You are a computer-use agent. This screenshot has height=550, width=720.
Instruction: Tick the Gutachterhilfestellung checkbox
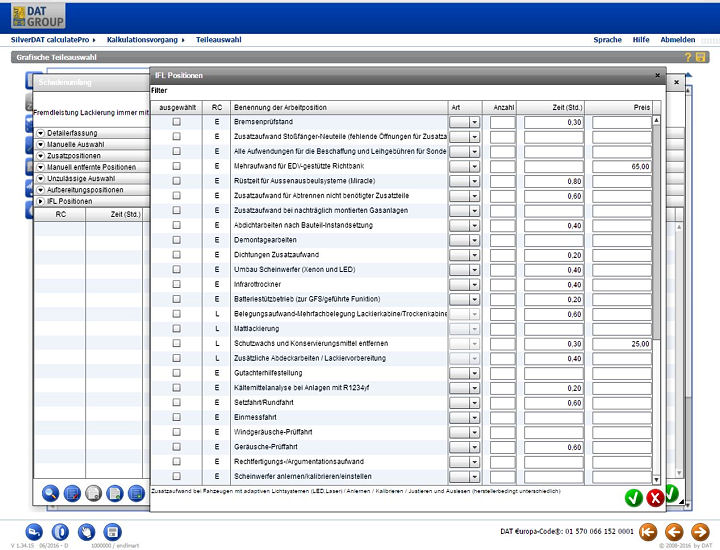[176, 373]
